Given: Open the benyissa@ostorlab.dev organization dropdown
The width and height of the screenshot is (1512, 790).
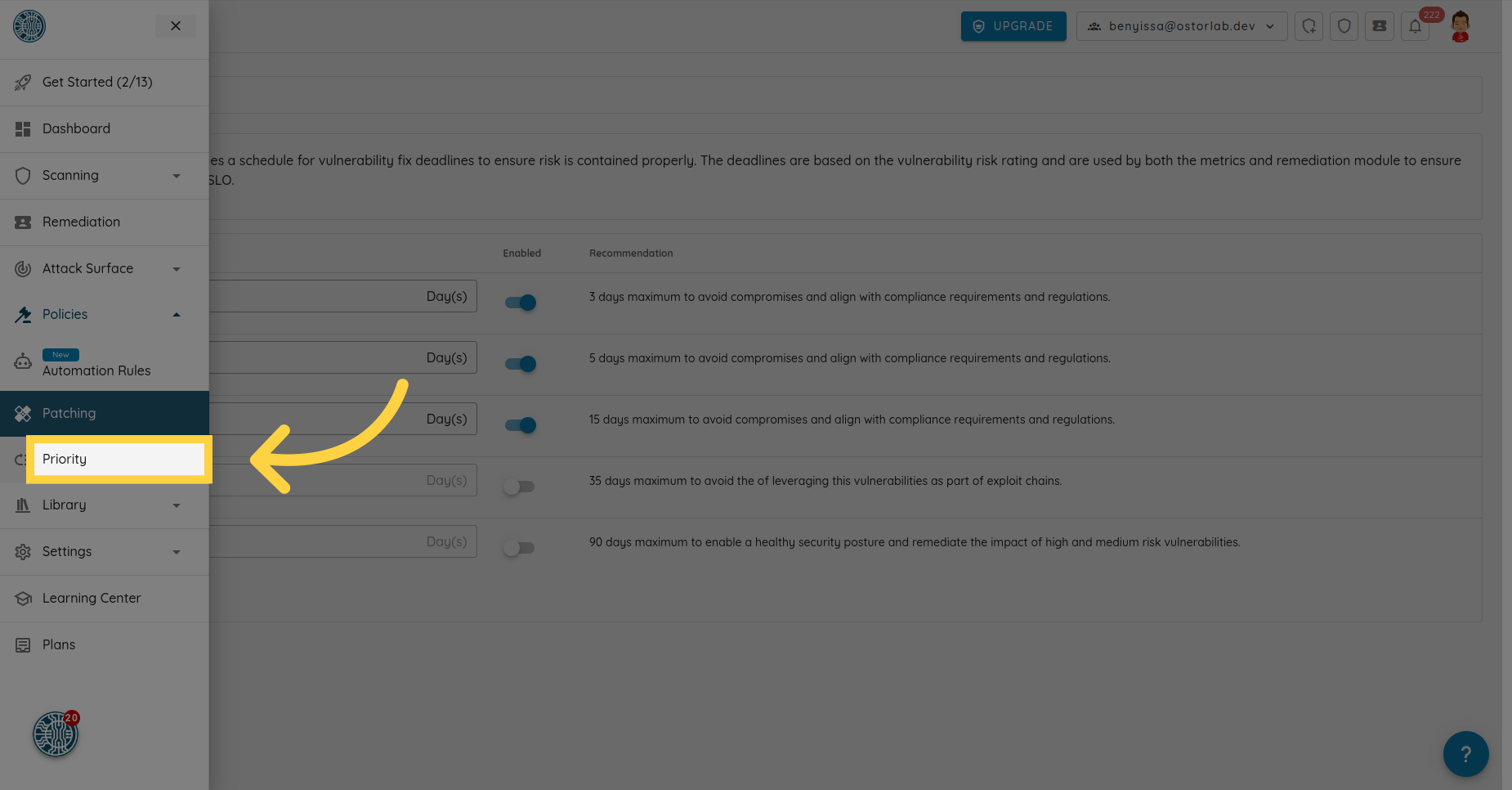Looking at the screenshot, I should (1182, 26).
